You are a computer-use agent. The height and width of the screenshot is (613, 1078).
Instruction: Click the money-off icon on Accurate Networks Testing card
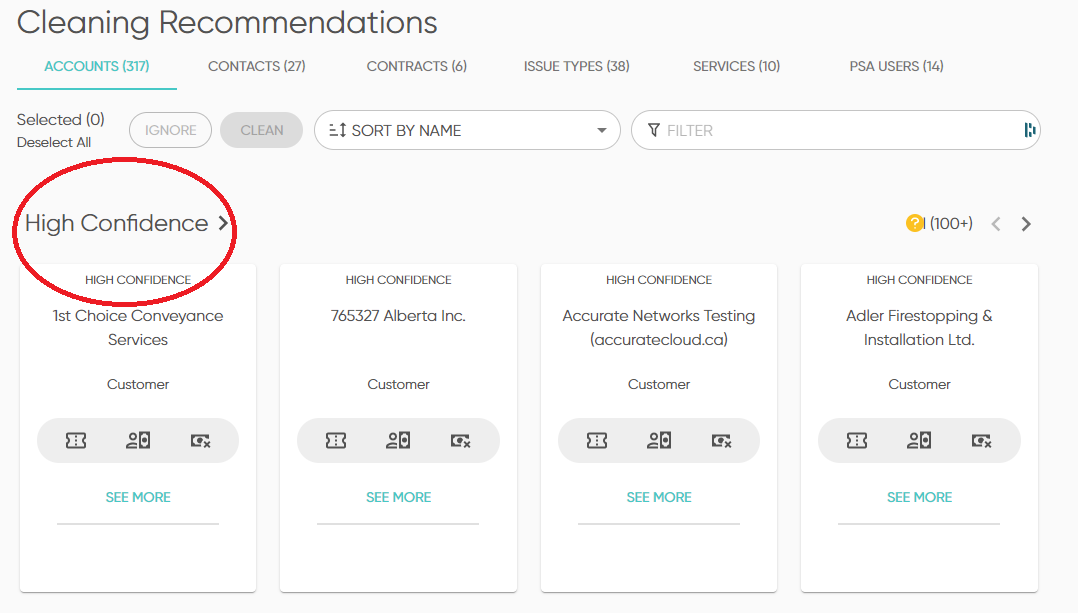(x=720, y=440)
